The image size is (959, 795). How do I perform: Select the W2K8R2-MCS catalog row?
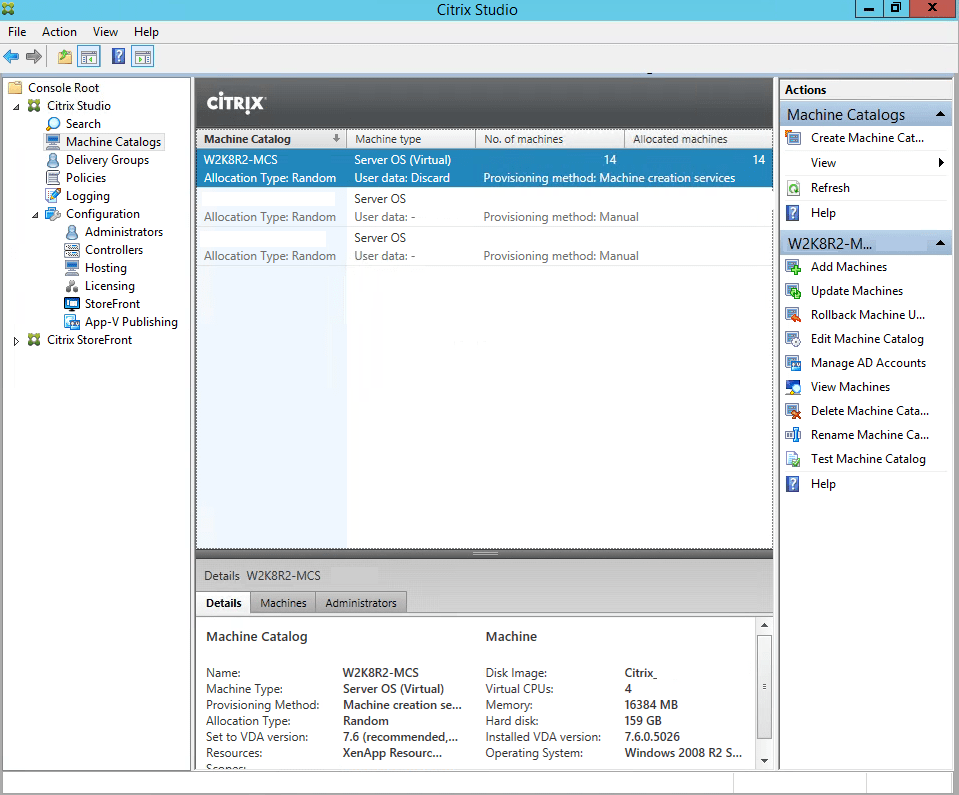click(x=484, y=168)
